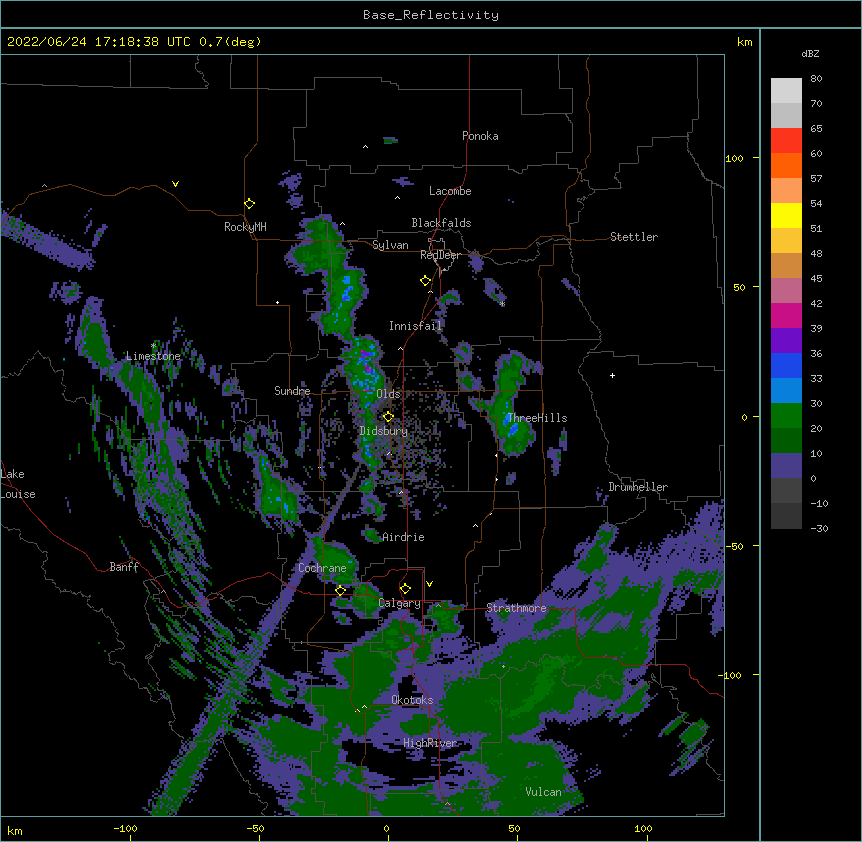
Task: Select the Cochrane town label
Action: (322, 568)
